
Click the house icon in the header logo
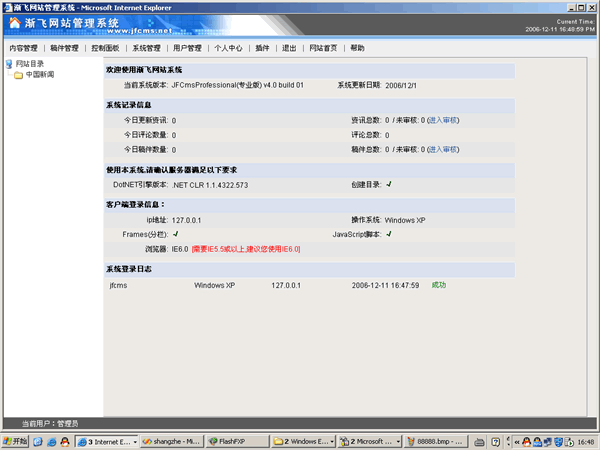point(15,23)
